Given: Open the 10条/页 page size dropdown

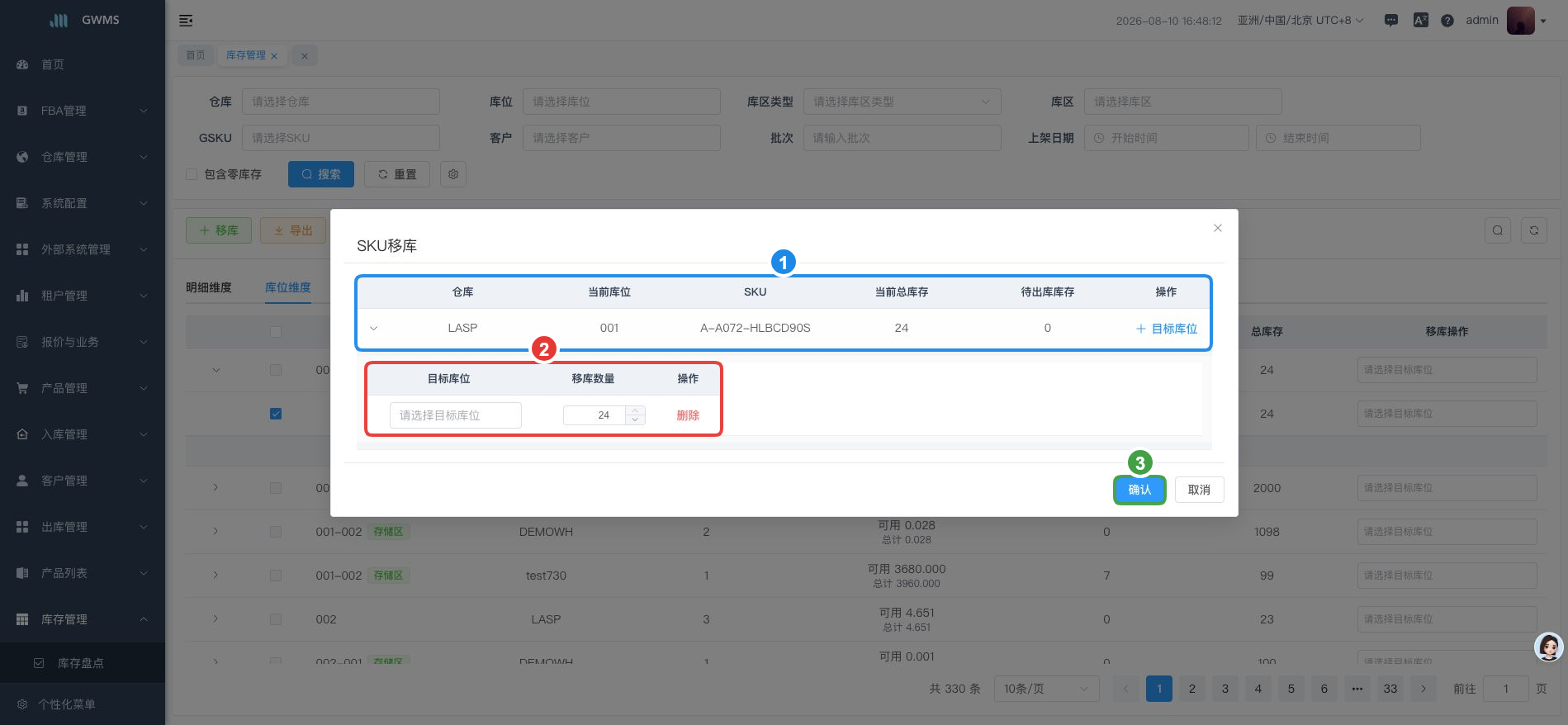Looking at the screenshot, I should tap(1046, 689).
